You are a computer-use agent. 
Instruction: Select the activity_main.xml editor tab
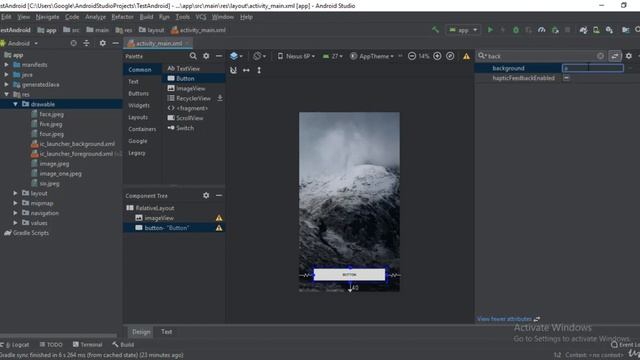[158, 43]
